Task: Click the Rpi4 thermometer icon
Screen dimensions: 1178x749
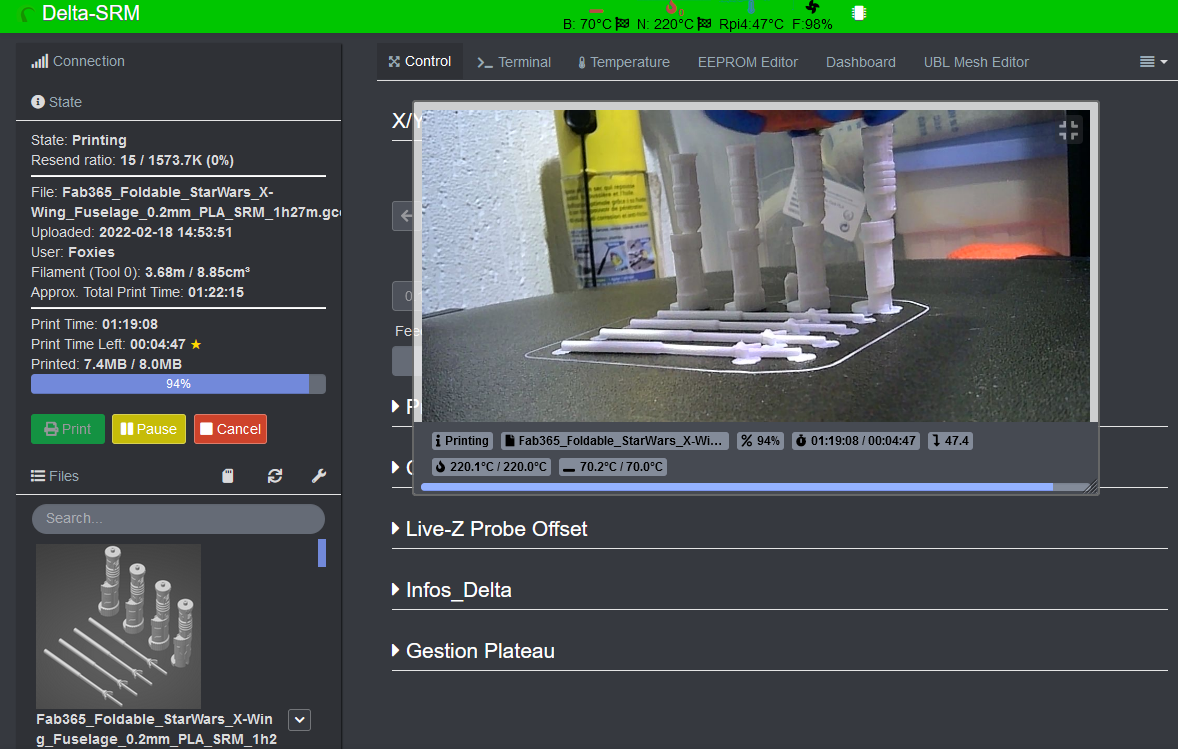Action: coord(750,8)
